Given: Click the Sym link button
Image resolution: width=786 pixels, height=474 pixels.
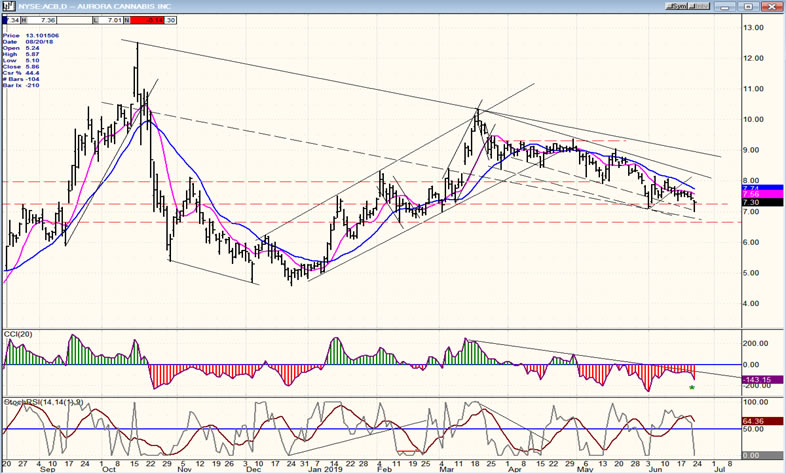Looking at the screenshot, I should pos(679,5).
